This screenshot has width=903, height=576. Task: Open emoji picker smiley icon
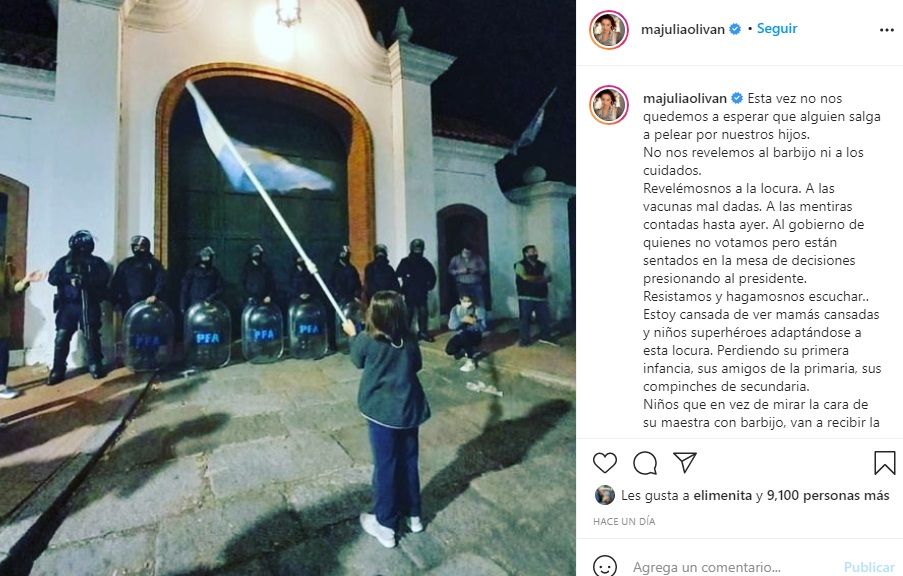[x=605, y=567]
